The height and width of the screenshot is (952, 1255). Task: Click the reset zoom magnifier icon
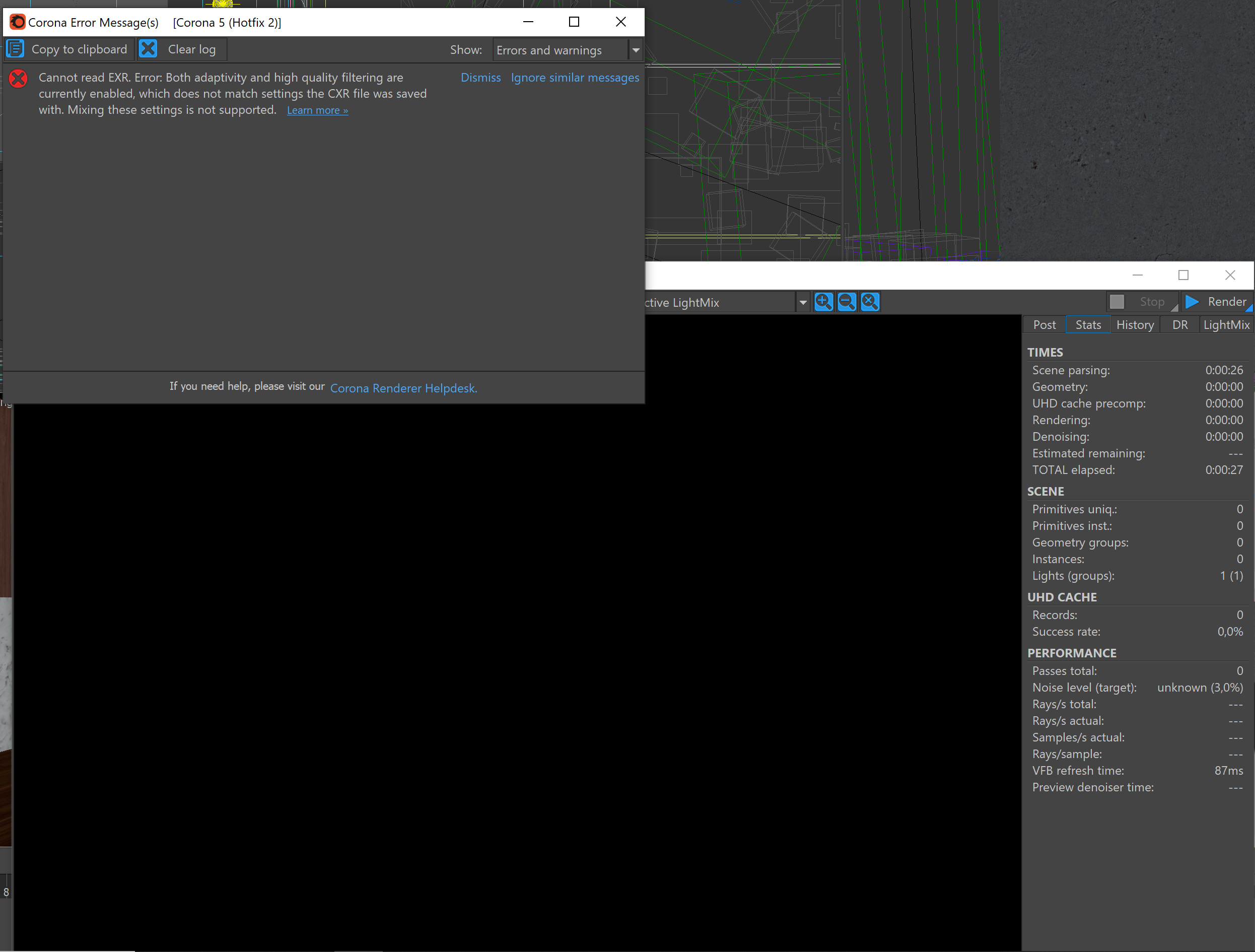[870, 302]
